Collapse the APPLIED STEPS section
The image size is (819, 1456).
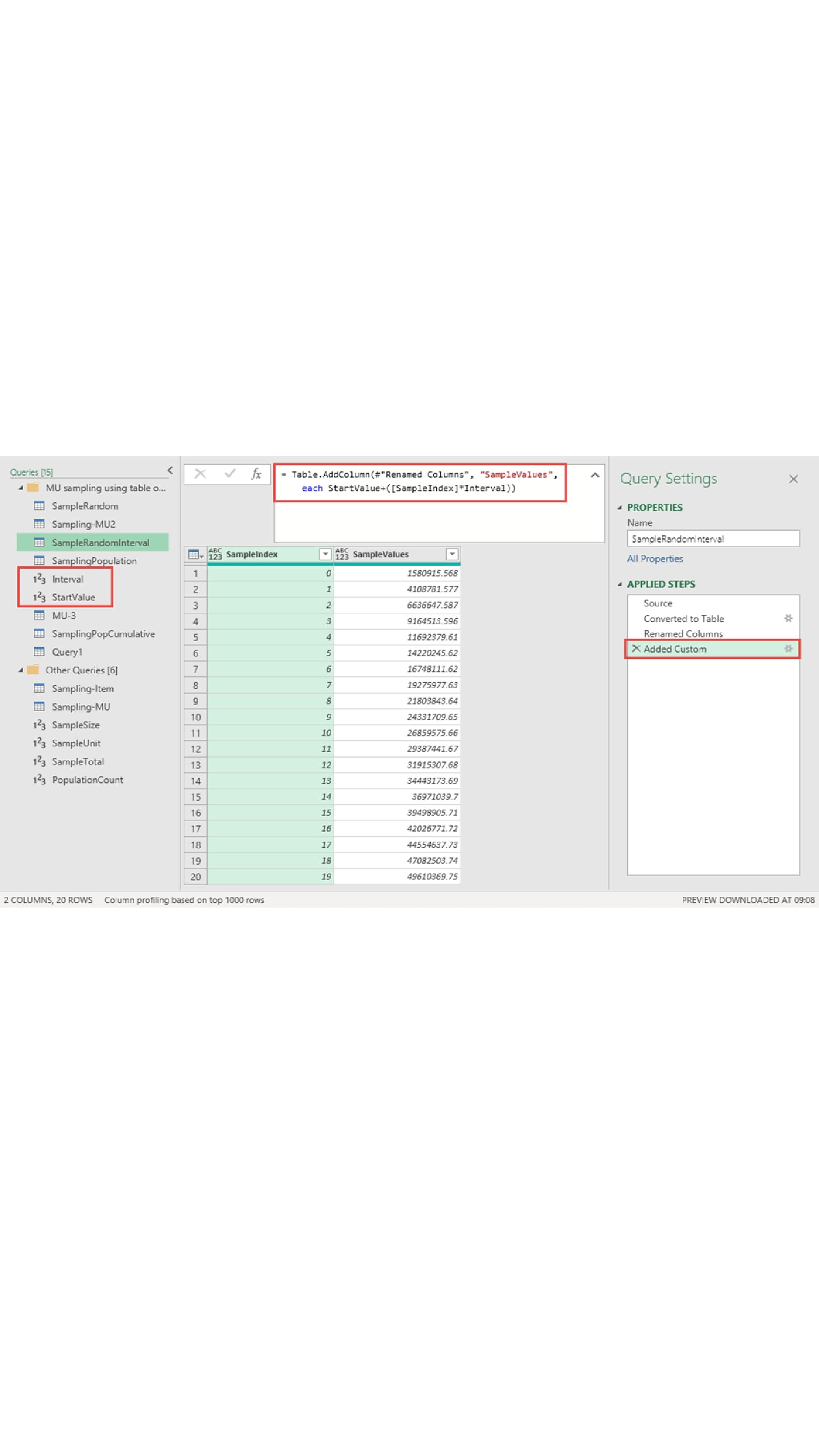[619, 585]
